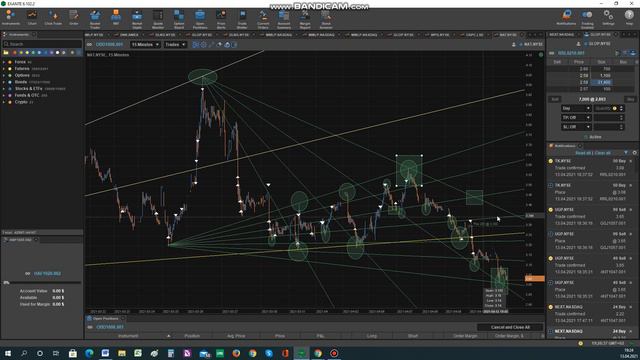The width and height of the screenshot is (640, 360).
Task: Switch to the Open Positions tab
Action: [x=105, y=318]
